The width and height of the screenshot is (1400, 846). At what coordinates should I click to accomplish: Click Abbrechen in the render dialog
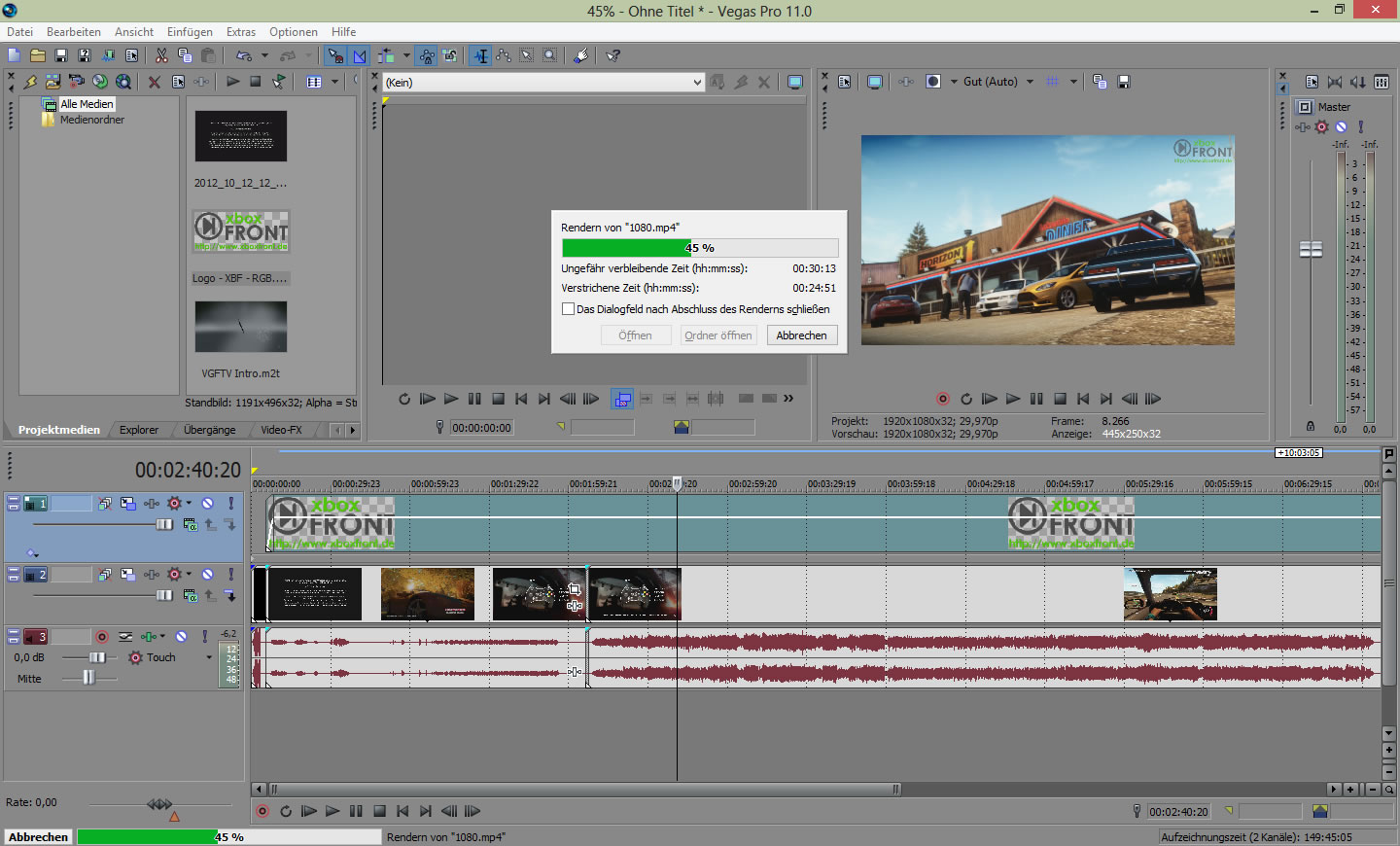tap(801, 335)
